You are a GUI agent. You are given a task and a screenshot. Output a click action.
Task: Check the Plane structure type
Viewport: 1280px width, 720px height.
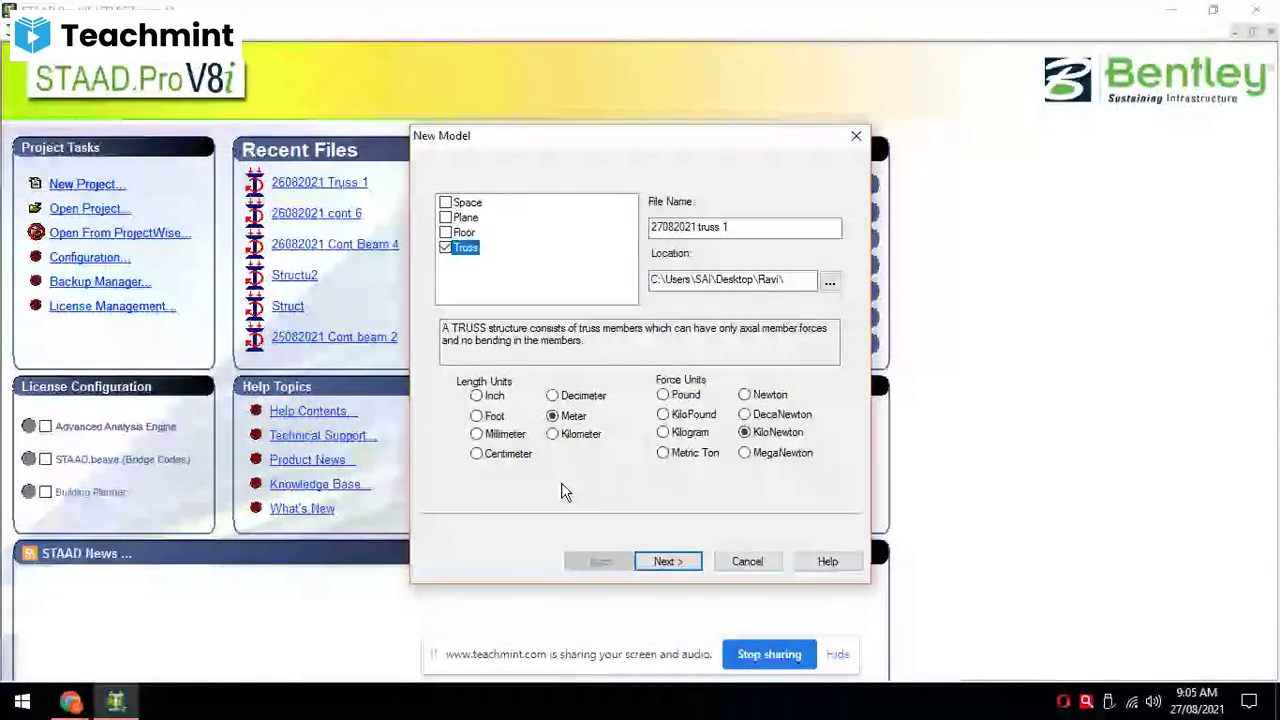point(446,217)
